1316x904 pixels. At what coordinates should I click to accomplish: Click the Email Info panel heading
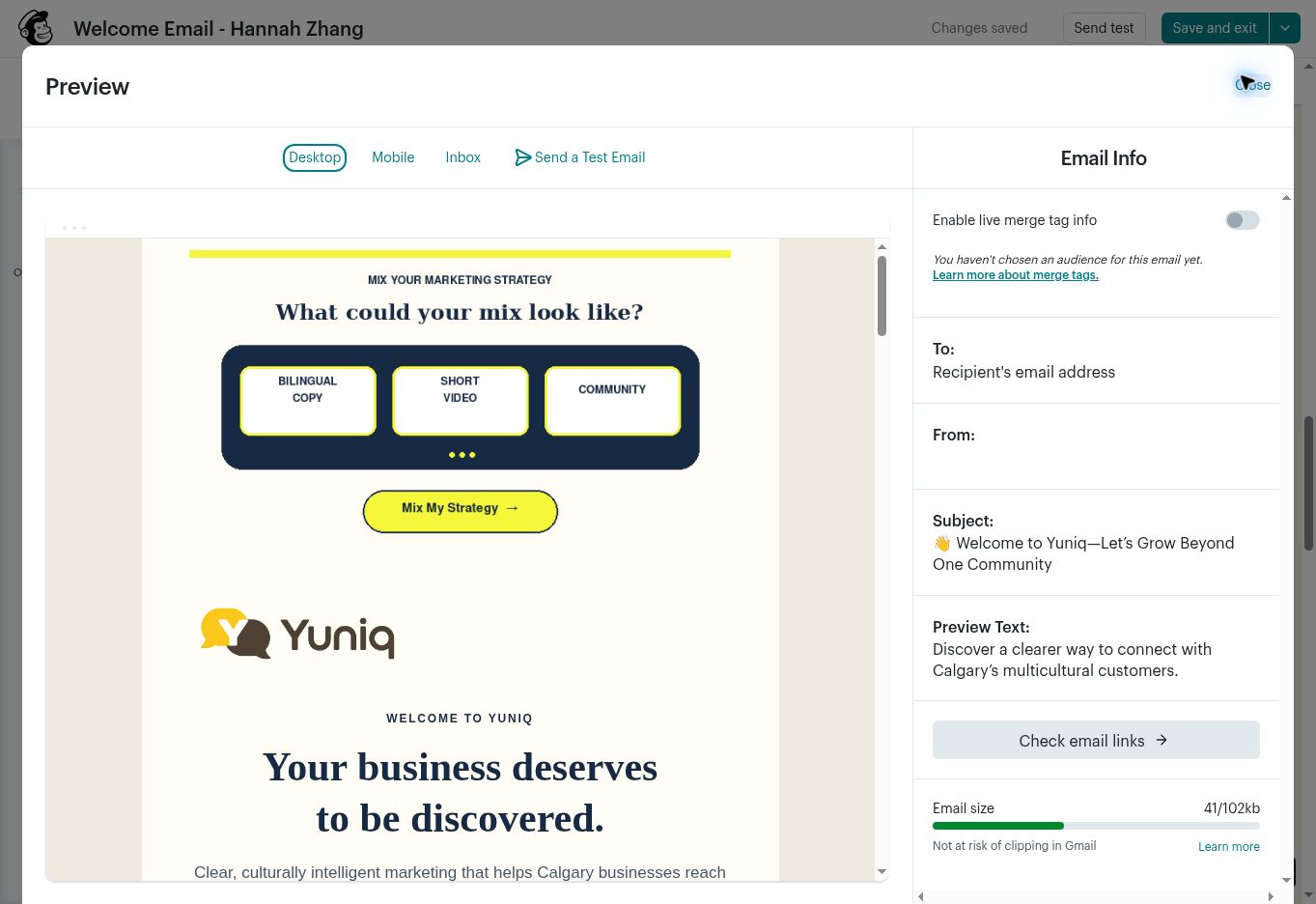(x=1104, y=158)
